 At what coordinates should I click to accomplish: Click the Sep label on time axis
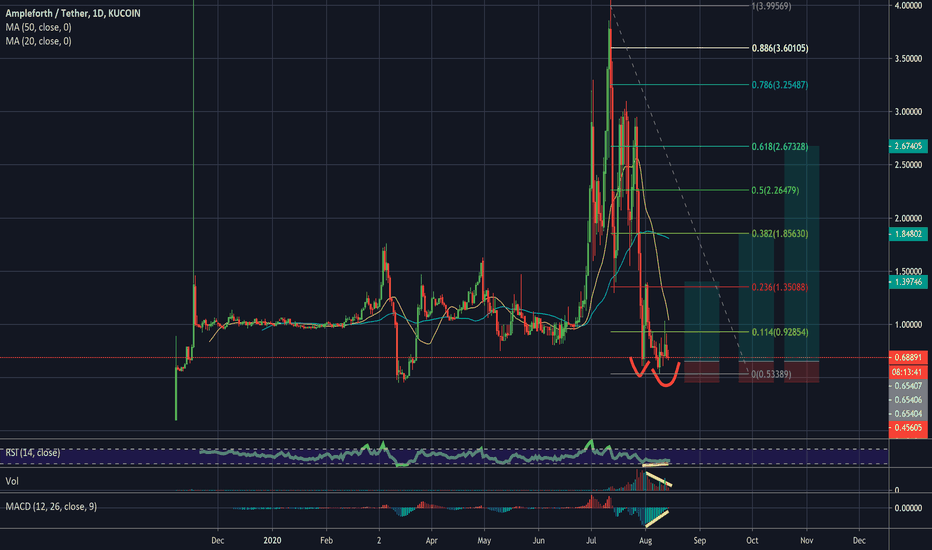click(700, 540)
